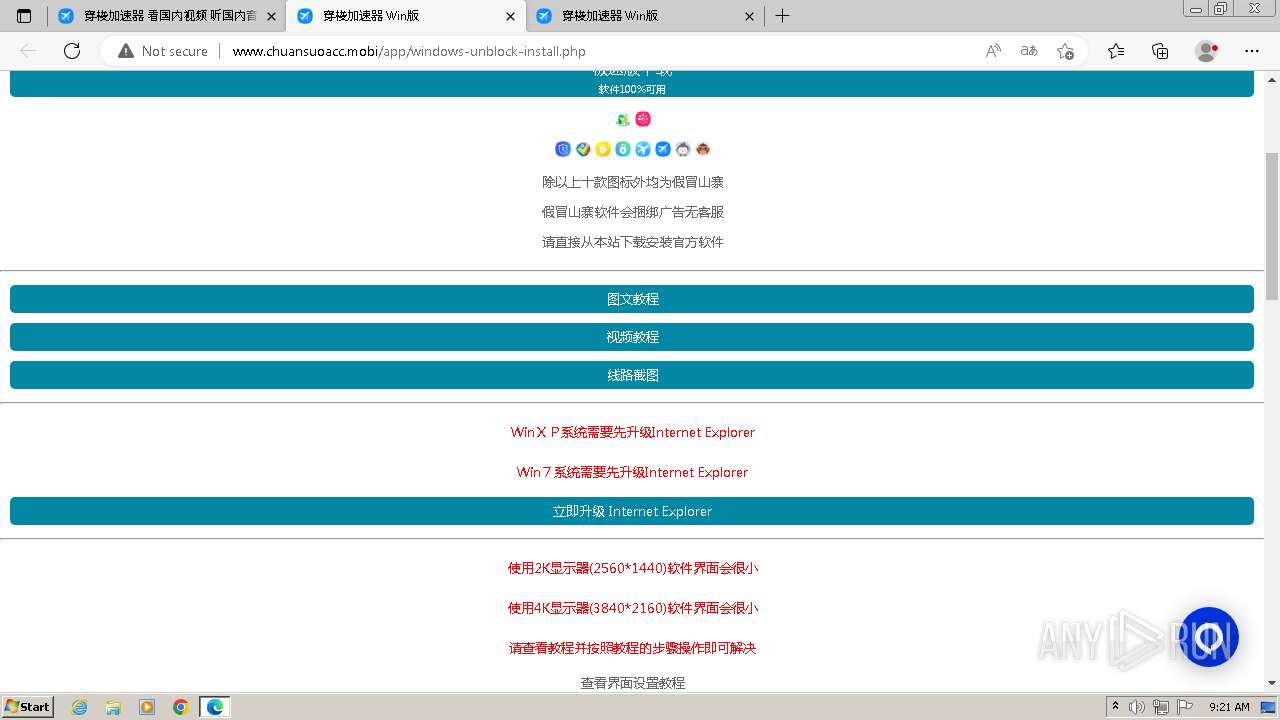This screenshot has height=720, width=1280.
Task: Open the 线路截图 button
Action: tap(632, 375)
